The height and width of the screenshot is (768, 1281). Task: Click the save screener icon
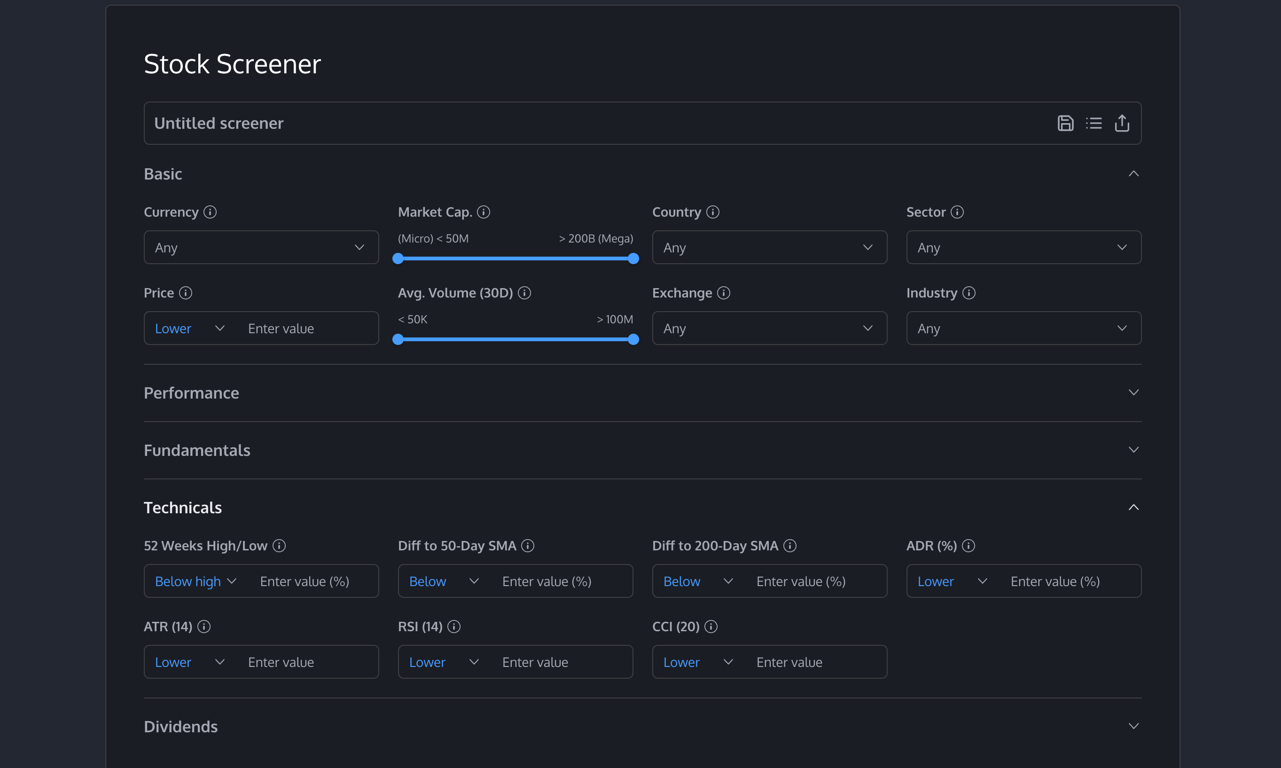[x=1065, y=123]
